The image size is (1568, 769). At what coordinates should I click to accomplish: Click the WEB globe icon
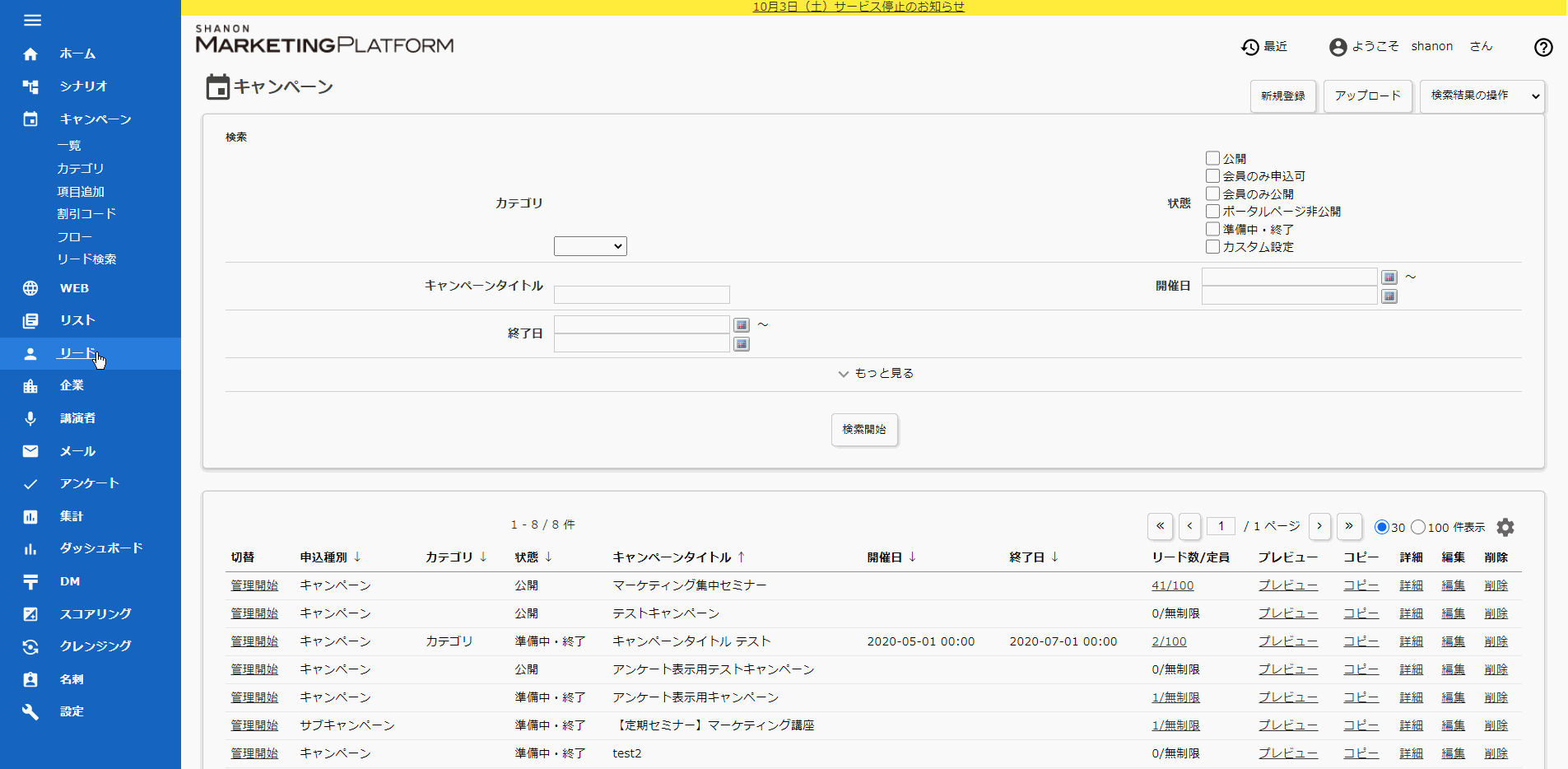pyautogui.click(x=30, y=288)
